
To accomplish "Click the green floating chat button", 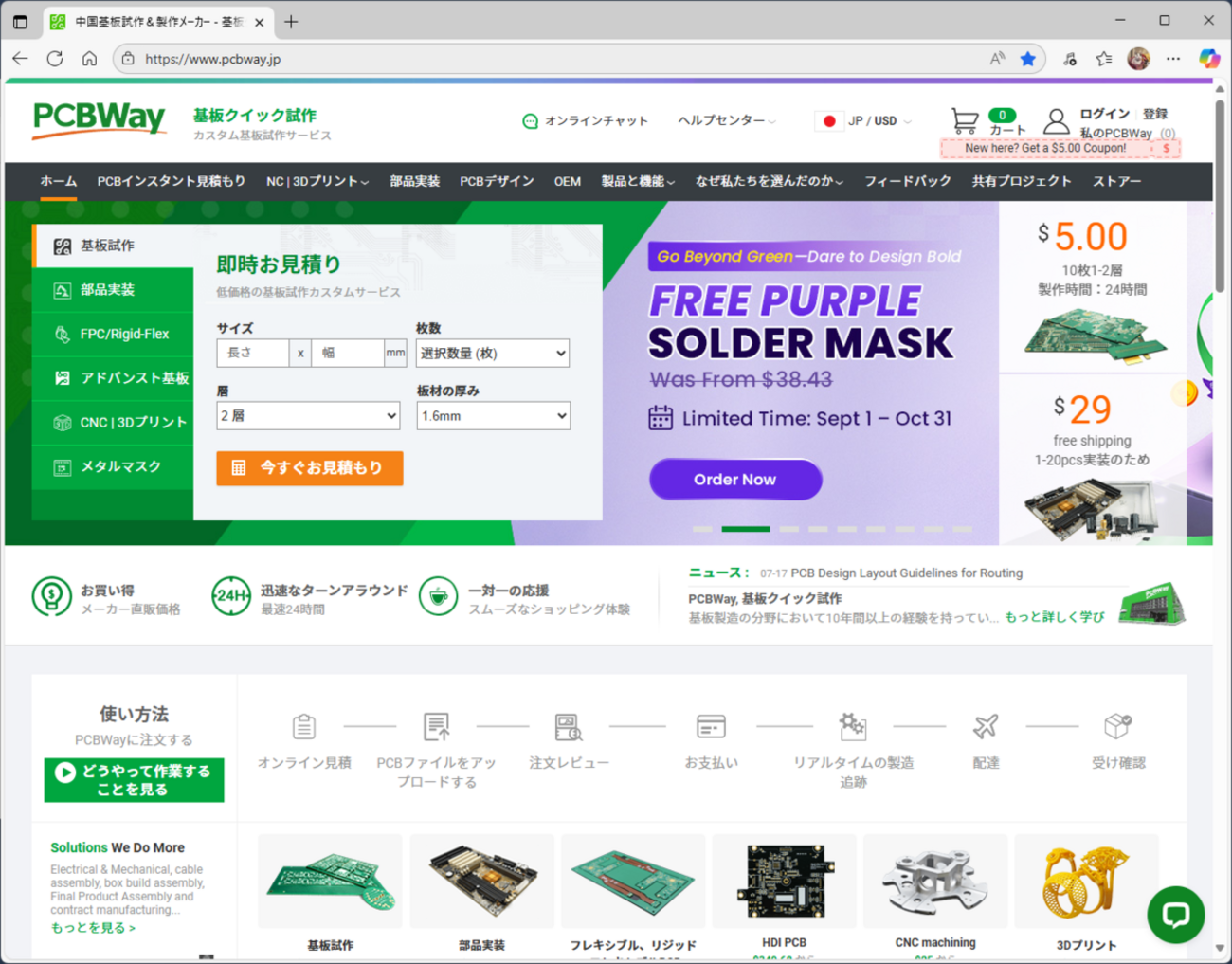I will (x=1175, y=914).
